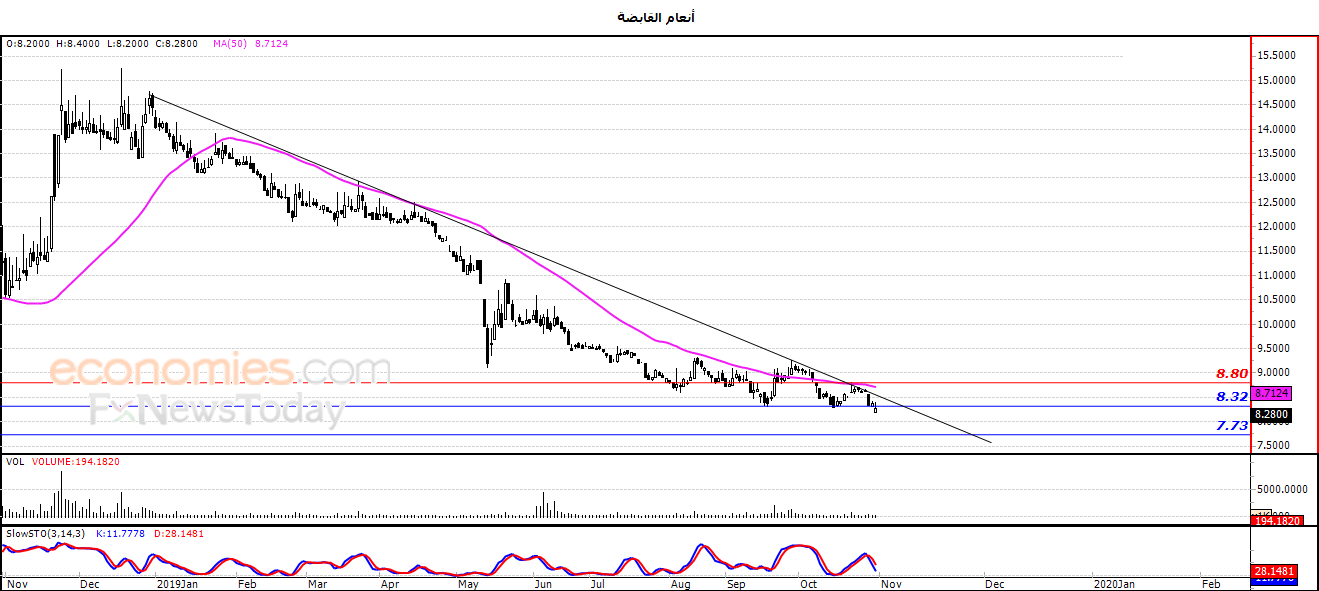Click the May label on time axis
This screenshot has width=1319, height=591.
(468, 583)
